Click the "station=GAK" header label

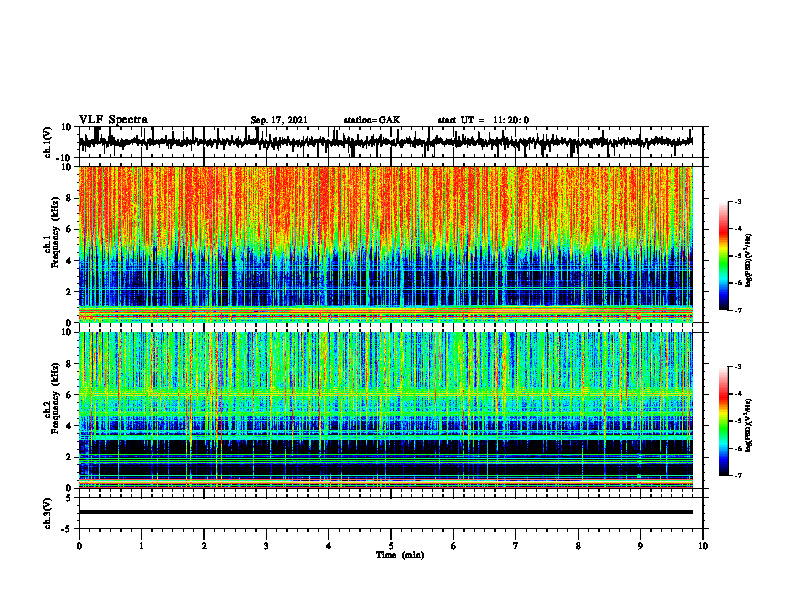click(x=372, y=120)
